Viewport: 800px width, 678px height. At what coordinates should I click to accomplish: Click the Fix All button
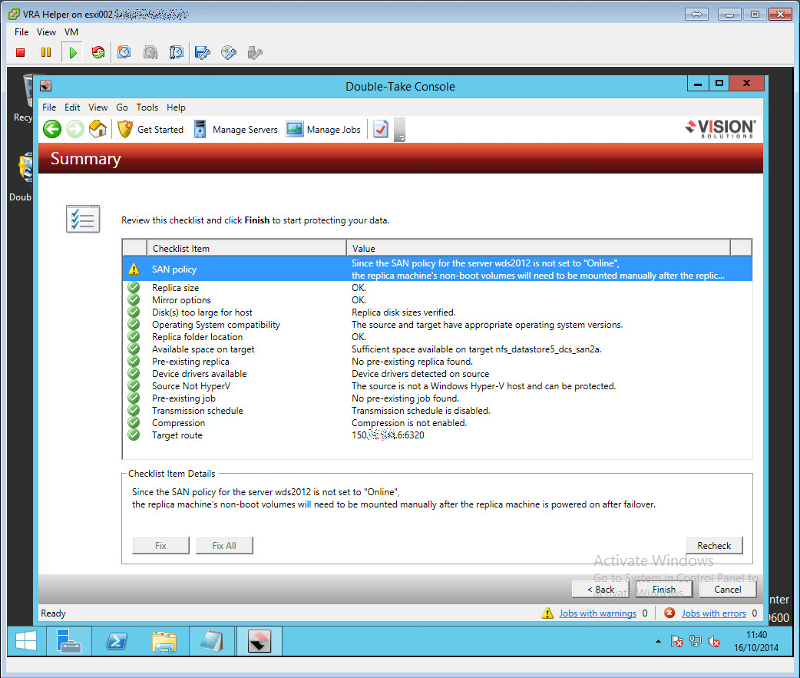click(224, 545)
